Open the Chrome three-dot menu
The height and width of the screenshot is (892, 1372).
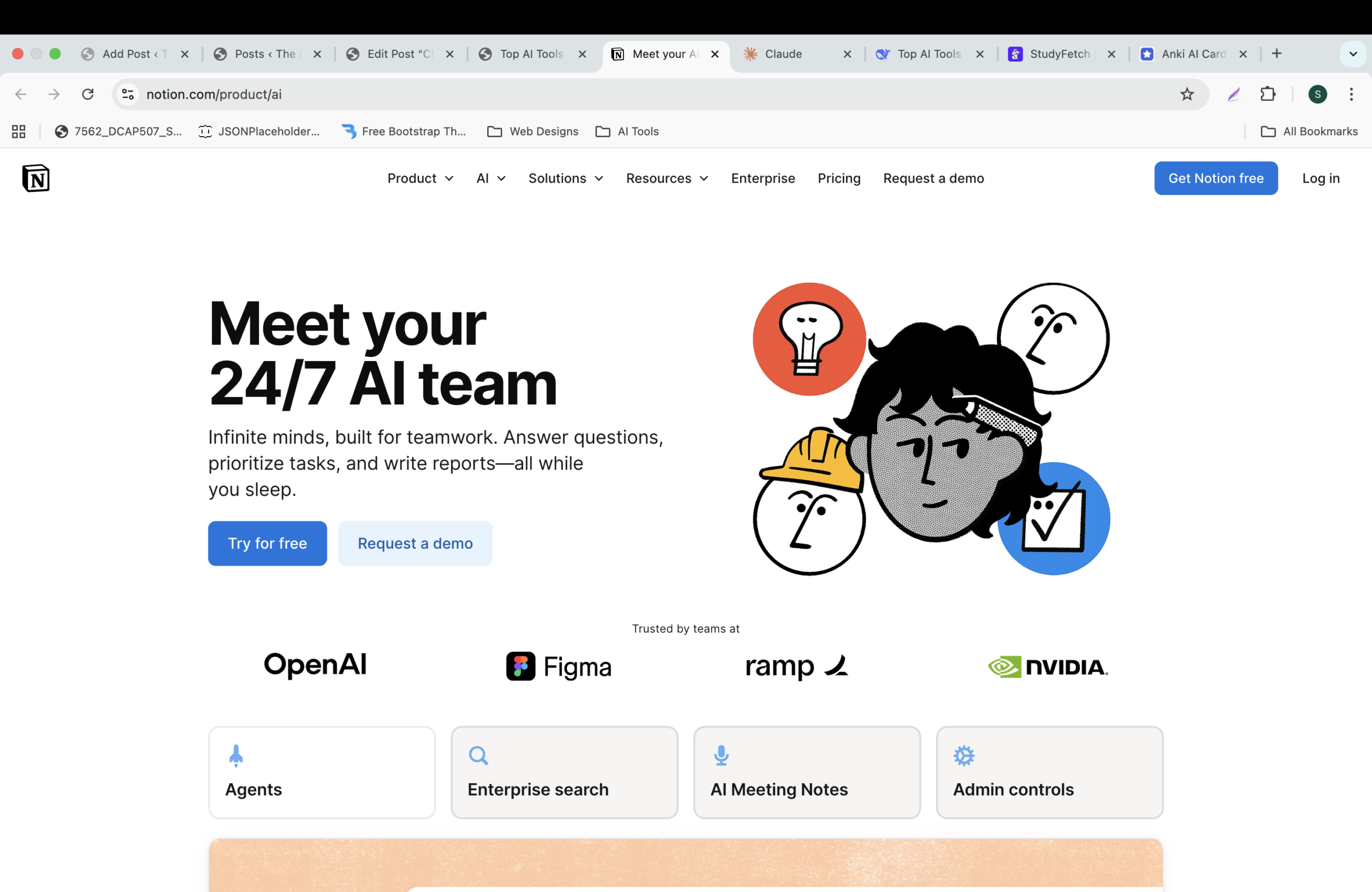tap(1351, 94)
